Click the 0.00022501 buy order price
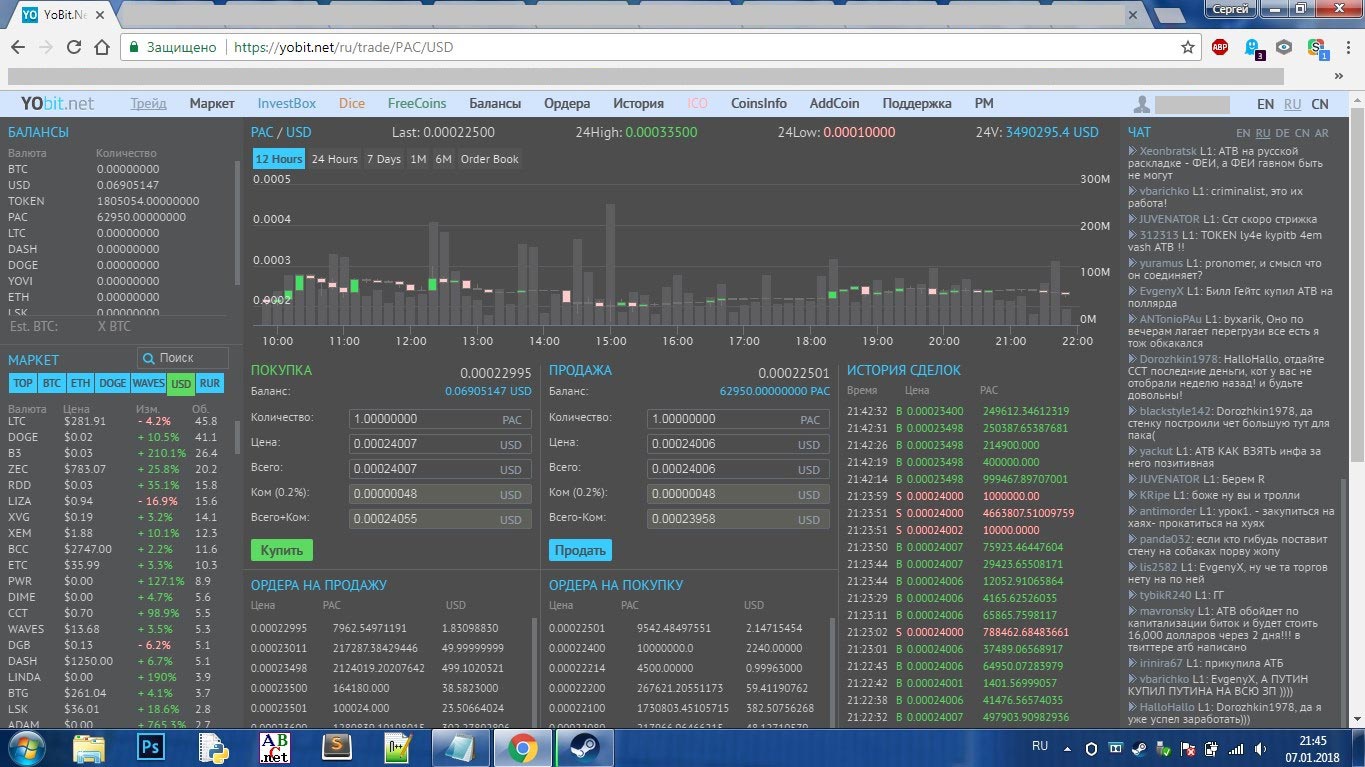 [x=577, y=628]
